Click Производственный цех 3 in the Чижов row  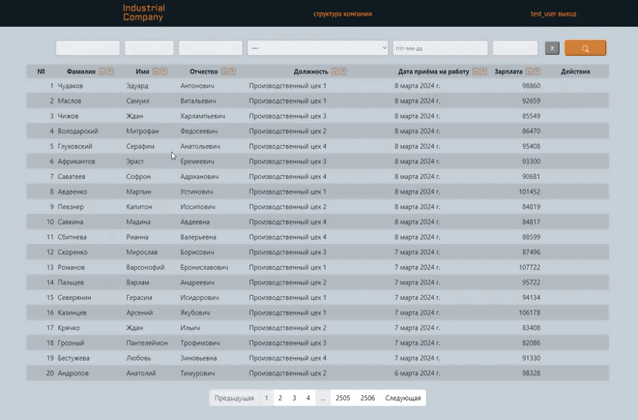(x=288, y=116)
